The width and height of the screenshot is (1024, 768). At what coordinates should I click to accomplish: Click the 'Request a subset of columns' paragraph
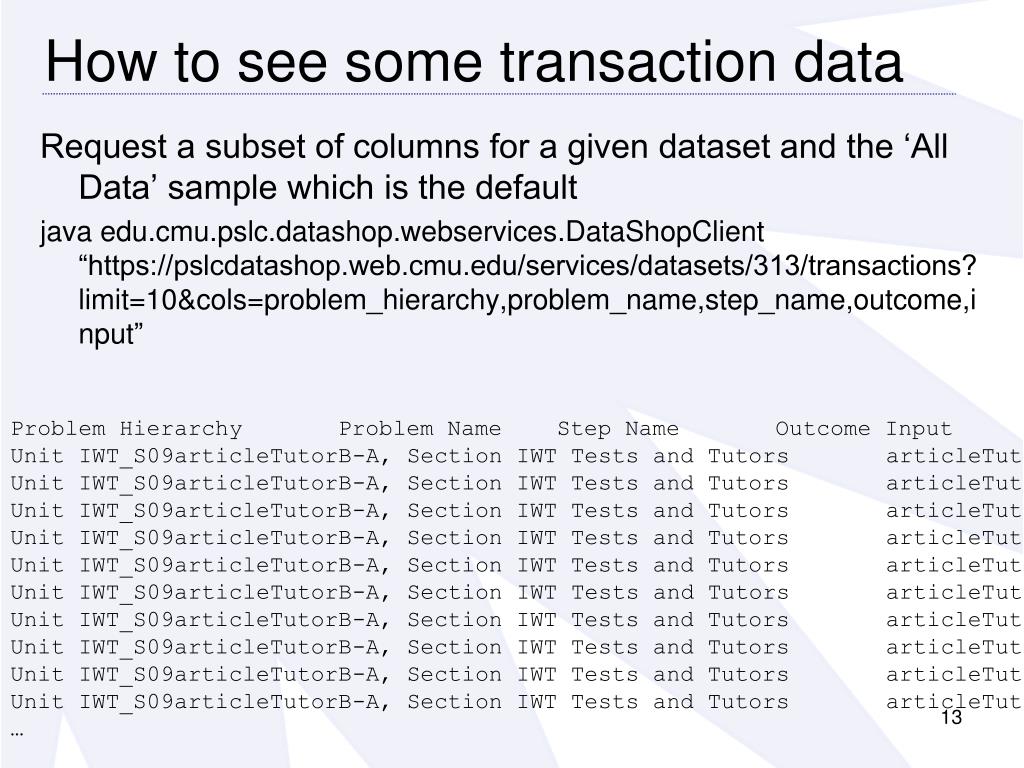point(494,167)
